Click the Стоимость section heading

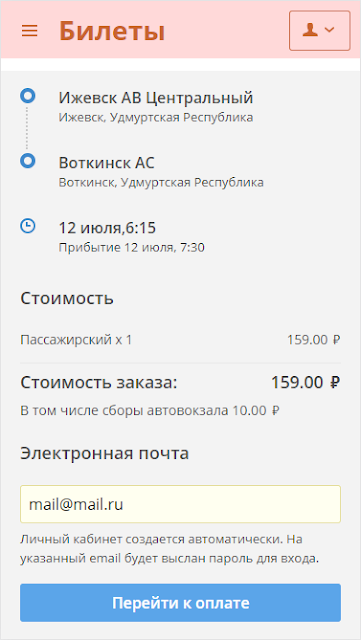(67, 298)
